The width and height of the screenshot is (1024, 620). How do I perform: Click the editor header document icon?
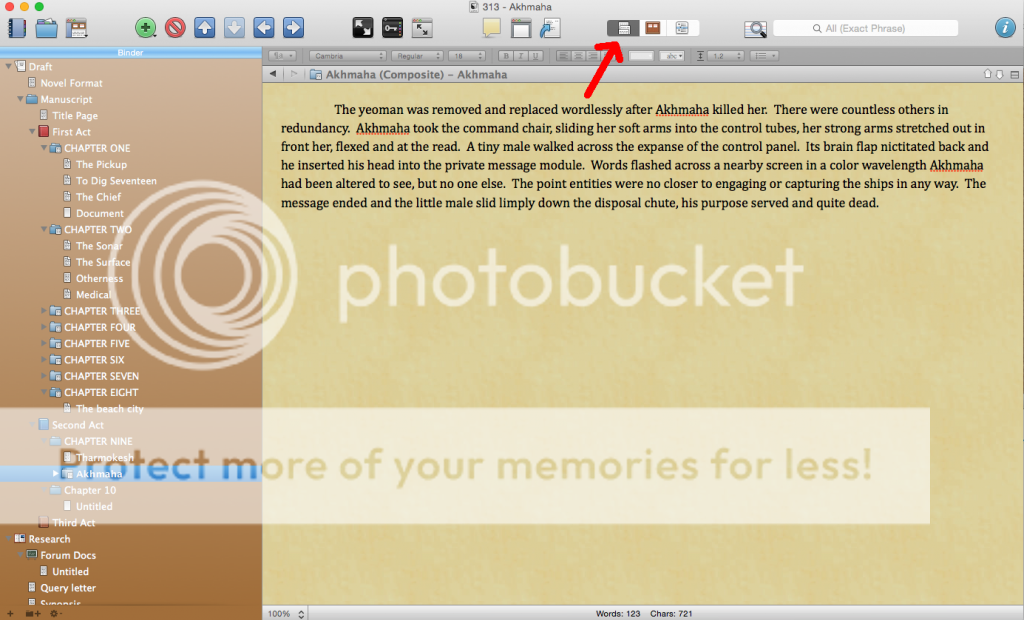[x=315, y=74]
